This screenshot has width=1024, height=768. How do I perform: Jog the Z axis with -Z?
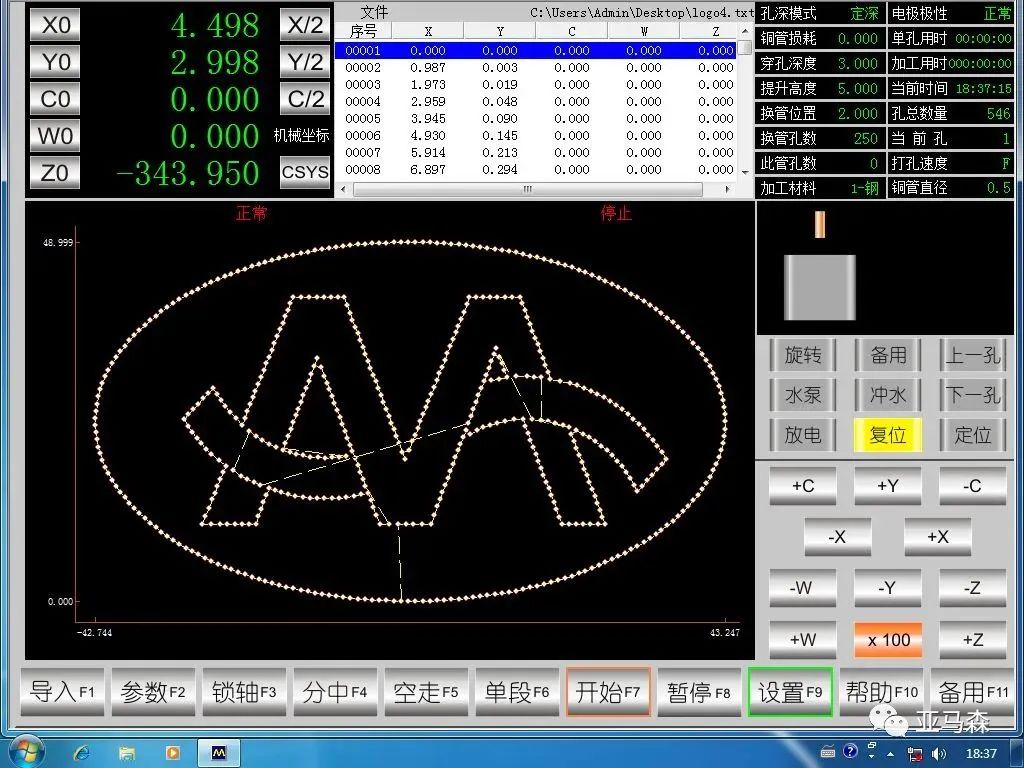pos(973,588)
